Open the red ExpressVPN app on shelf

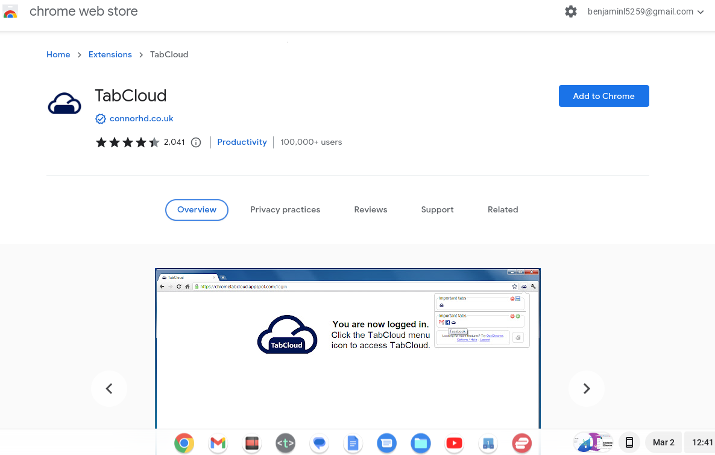pyautogui.click(x=522, y=443)
